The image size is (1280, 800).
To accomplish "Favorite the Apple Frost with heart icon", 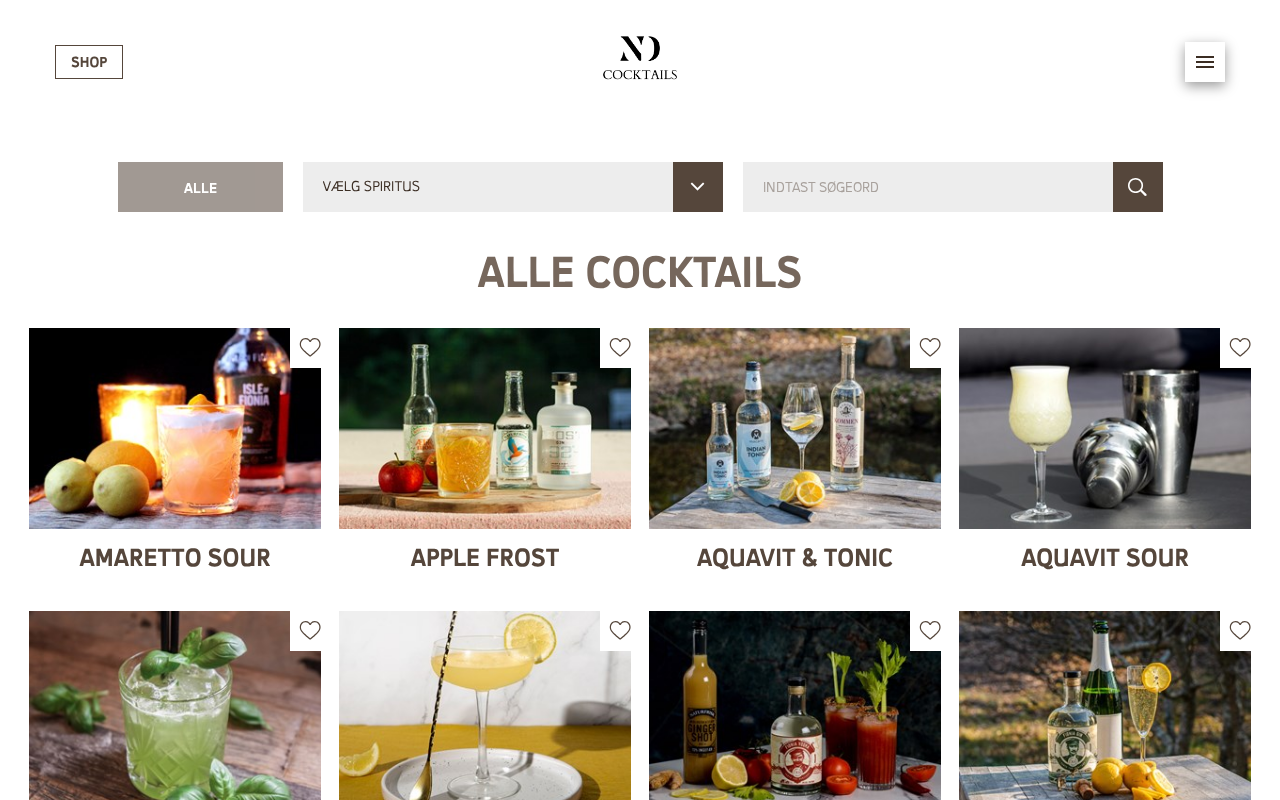I will [x=620, y=347].
